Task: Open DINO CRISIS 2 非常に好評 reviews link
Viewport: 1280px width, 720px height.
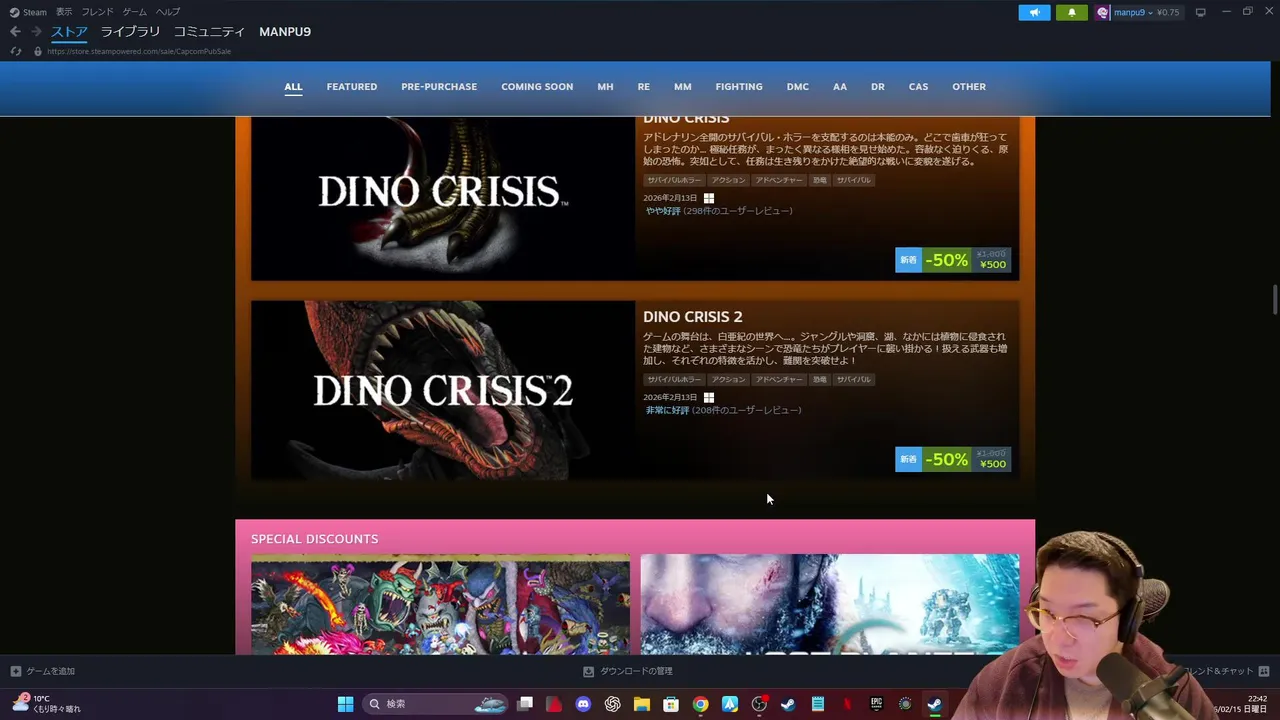Action: 723,410
